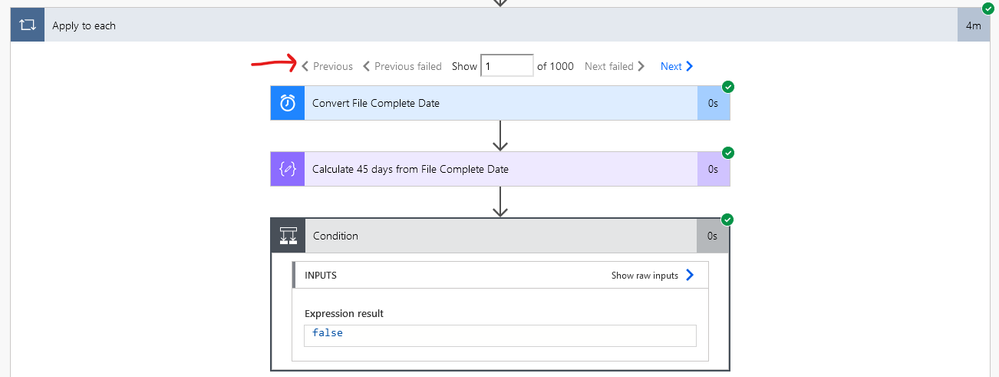999x377 pixels.
Task: Click the green success check on Convert File Complete Date
Action: coord(728,87)
